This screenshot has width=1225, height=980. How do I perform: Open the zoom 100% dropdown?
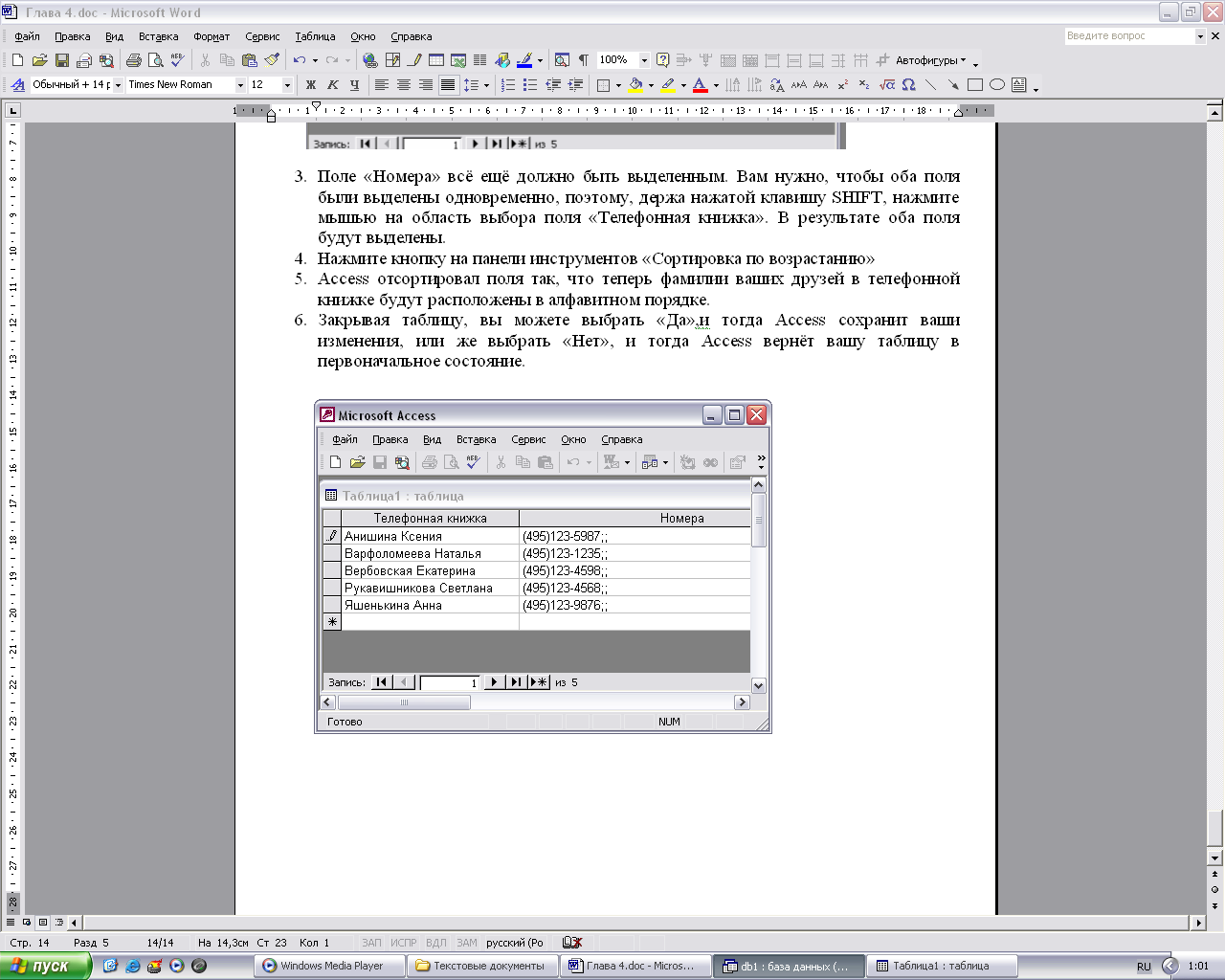point(644,60)
